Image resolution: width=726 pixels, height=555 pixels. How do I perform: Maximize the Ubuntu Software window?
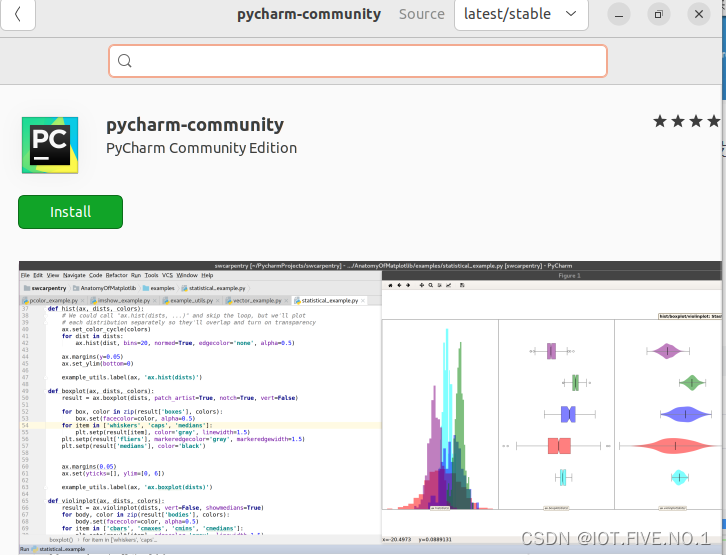[x=659, y=14]
